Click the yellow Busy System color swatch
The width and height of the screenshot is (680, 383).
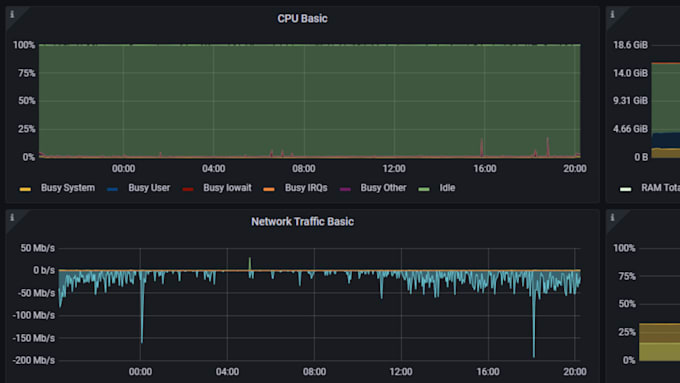tap(25, 189)
